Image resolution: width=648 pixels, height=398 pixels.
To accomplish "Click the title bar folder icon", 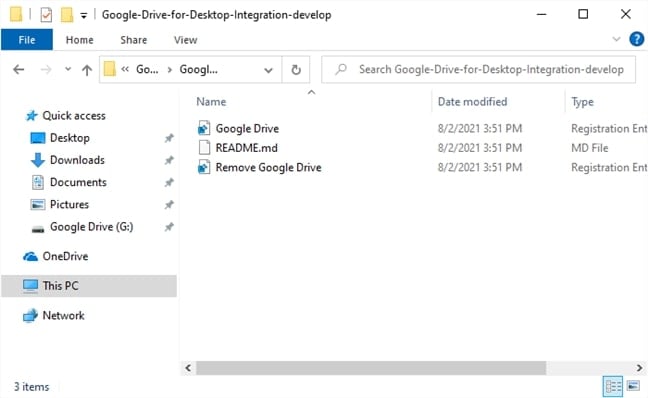I will (16, 14).
